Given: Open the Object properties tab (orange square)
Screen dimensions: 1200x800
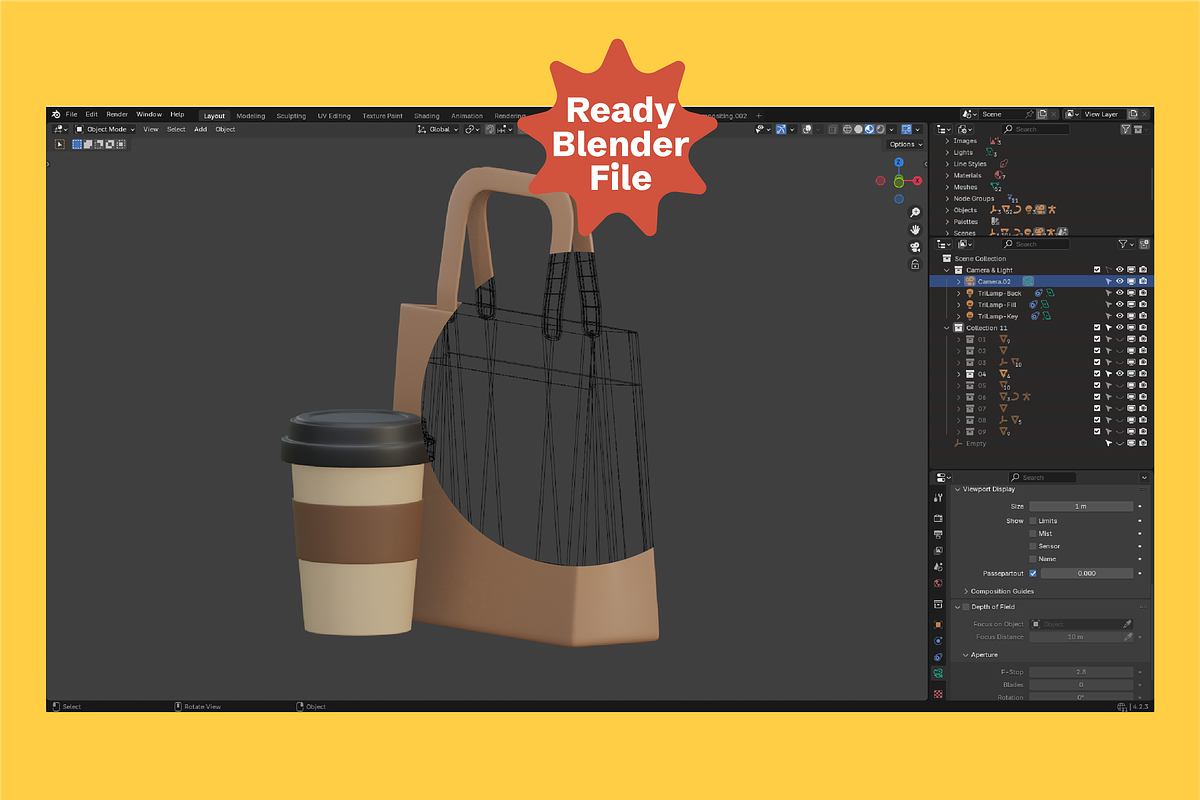Looking at the screenshot, I should click(x=938, y=624).
